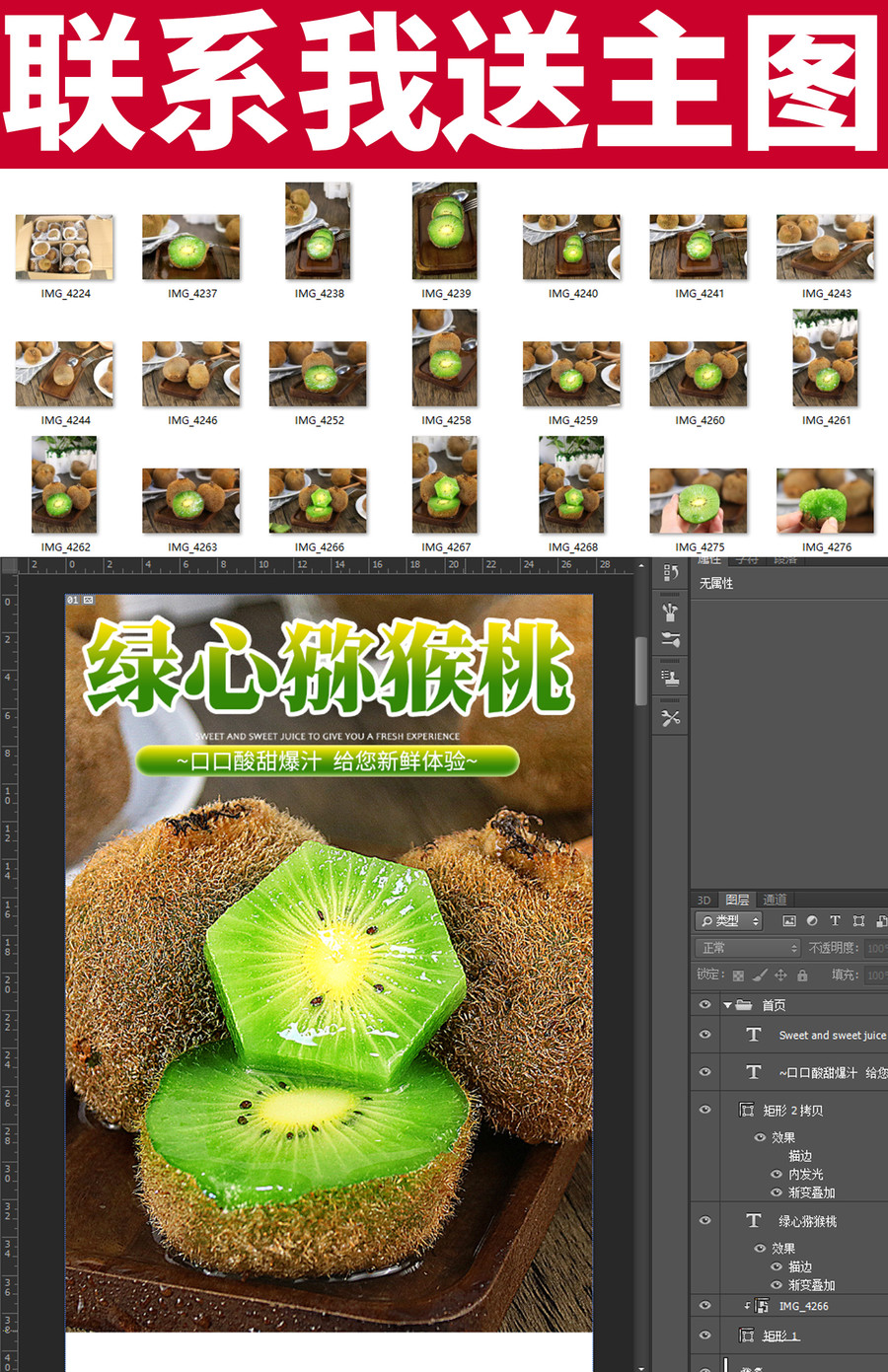
Task: Switch to the 通道 tab
Action: pyautogui.click(x=775, y=900)
